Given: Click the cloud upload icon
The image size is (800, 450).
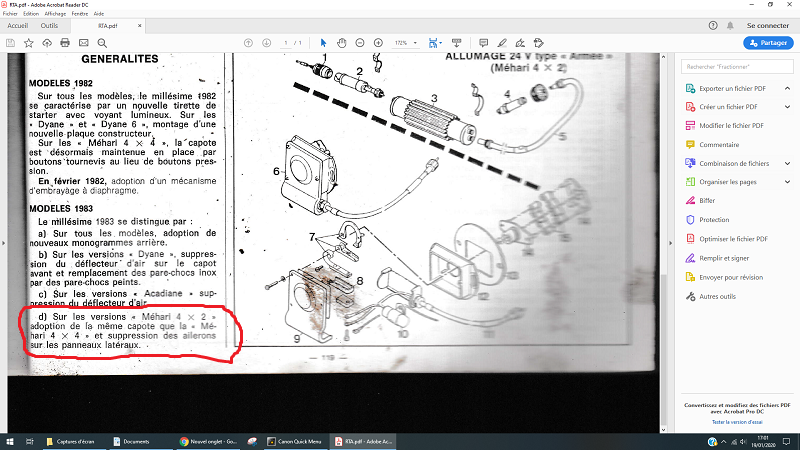Looking at the screenshot, I should (x=47, y=43).
